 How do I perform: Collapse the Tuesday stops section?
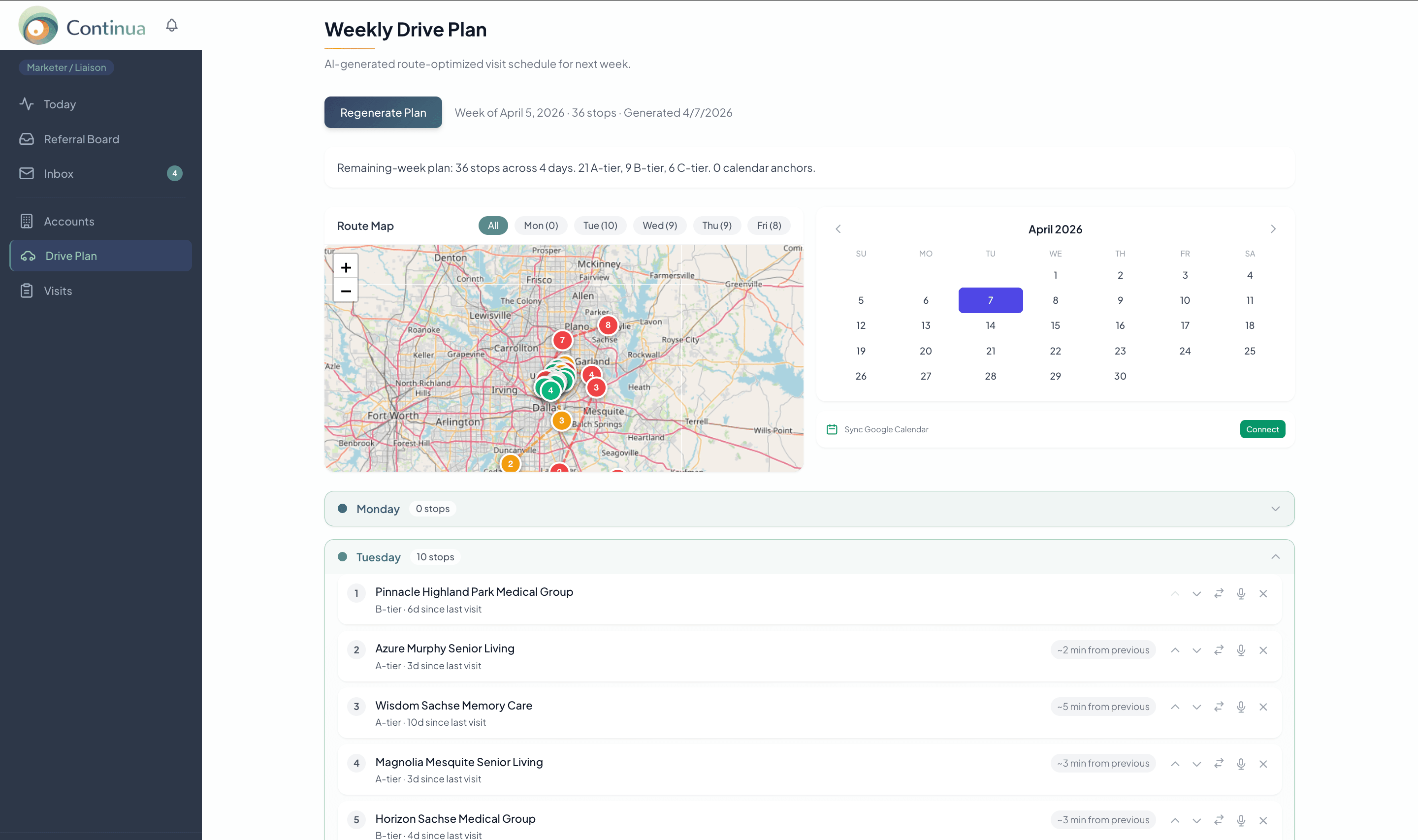1275,556
